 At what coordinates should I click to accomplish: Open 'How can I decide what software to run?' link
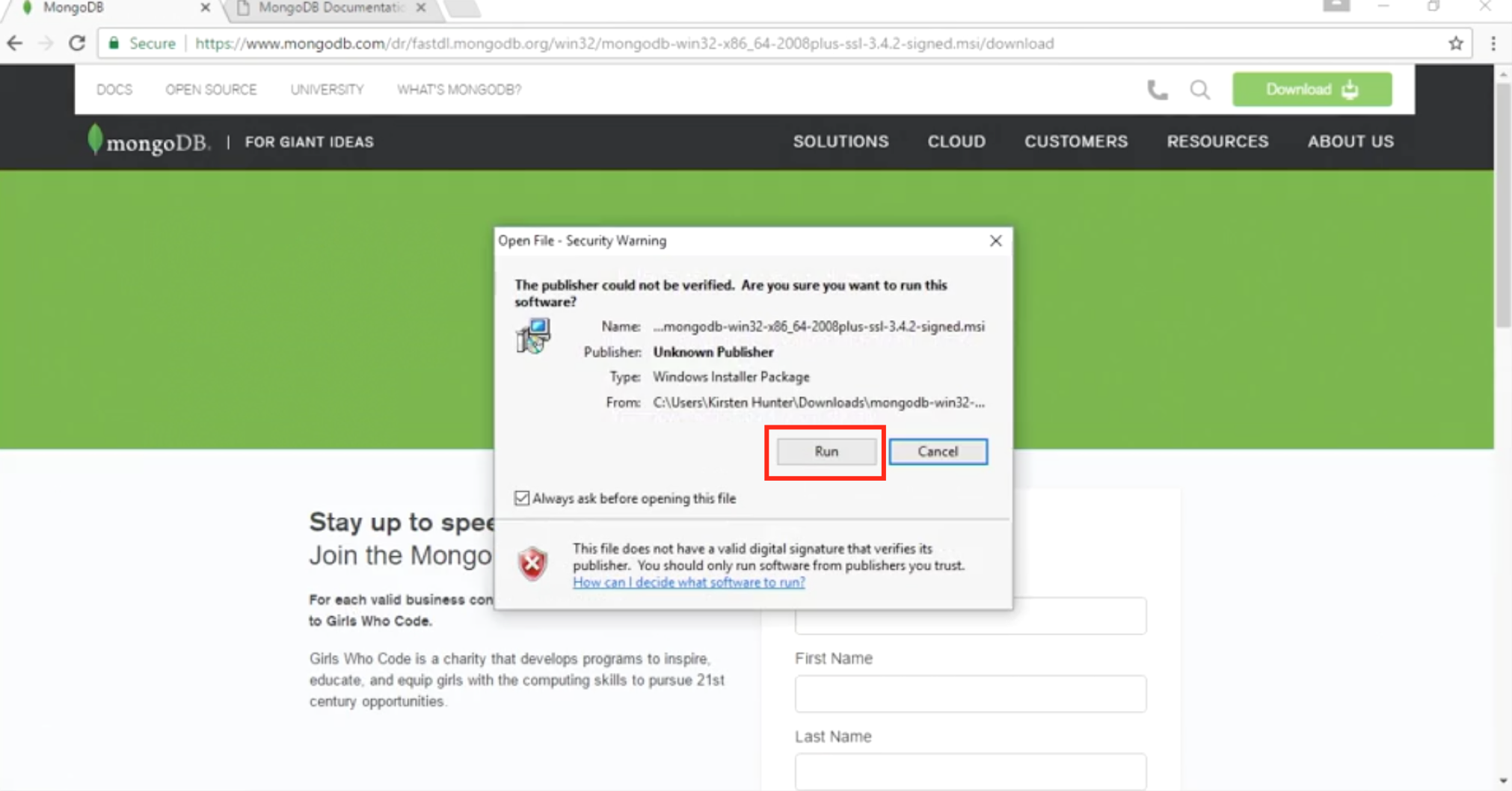click(689, 582)
